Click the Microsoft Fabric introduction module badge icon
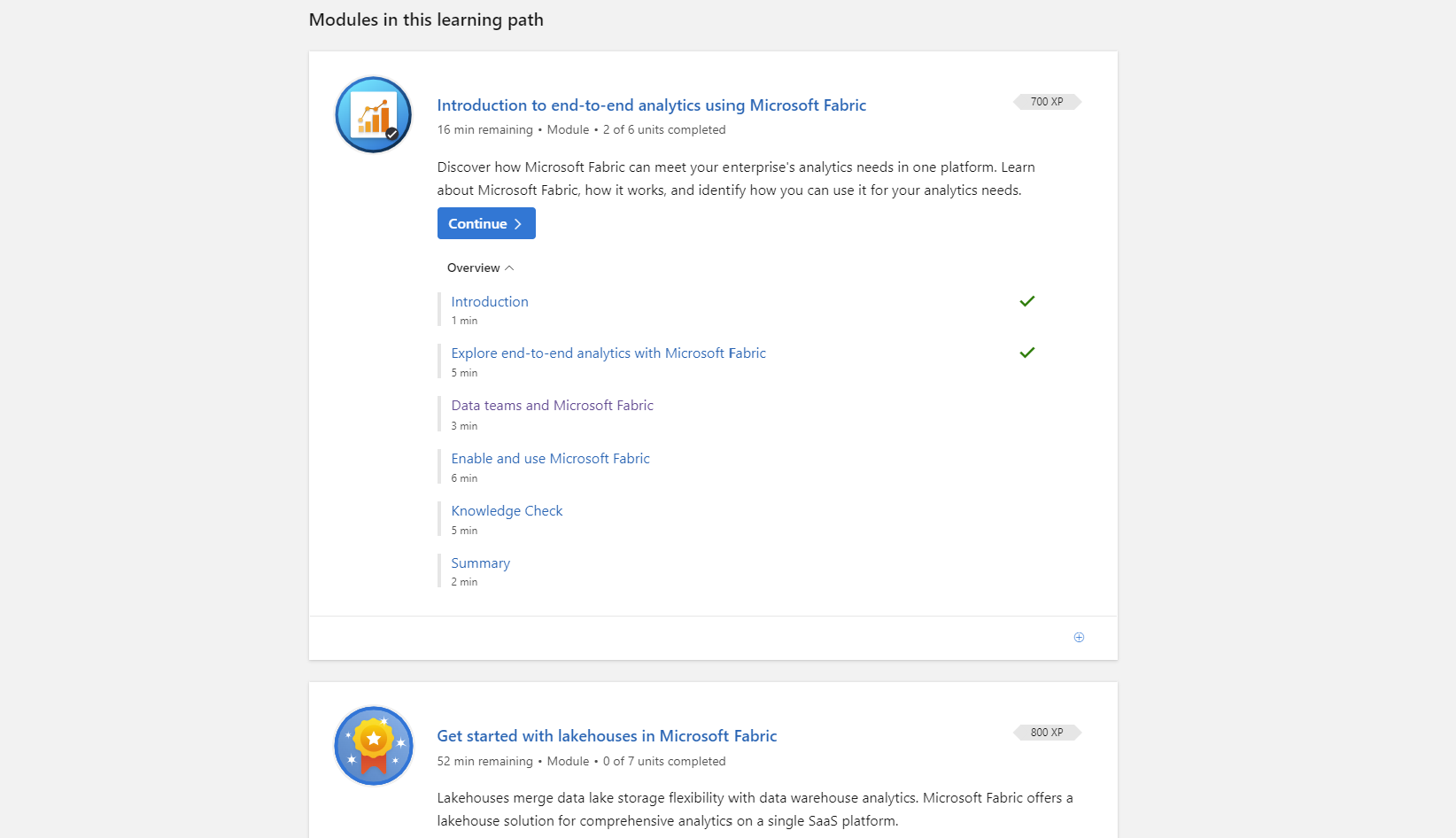The width and height of the screenshot is (1456, 838). [373, 115]
